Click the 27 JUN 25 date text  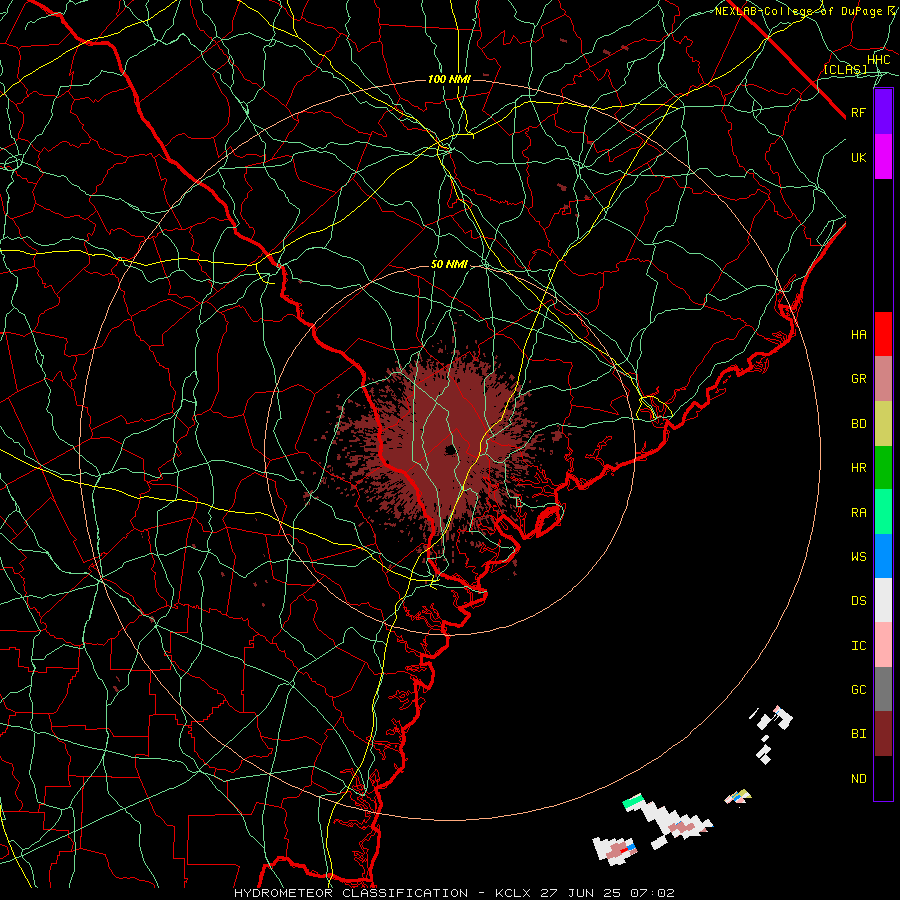coord(580,893)
